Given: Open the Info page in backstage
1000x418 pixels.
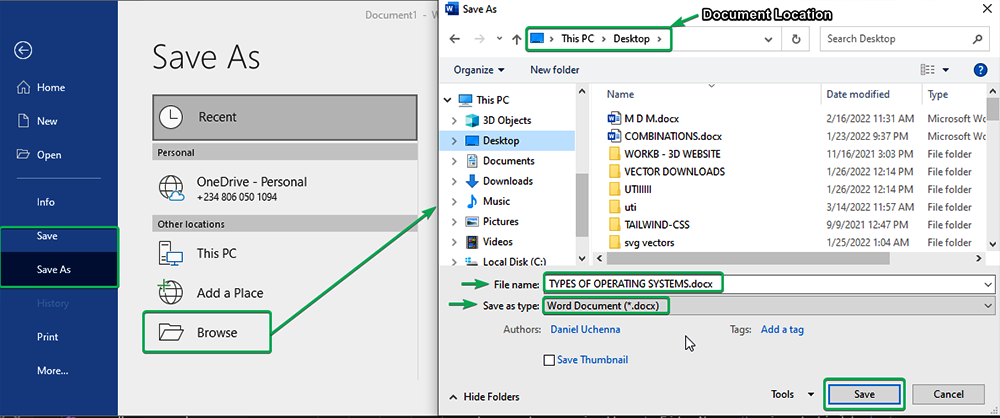Looking at the screenshot, I should 46,202.
